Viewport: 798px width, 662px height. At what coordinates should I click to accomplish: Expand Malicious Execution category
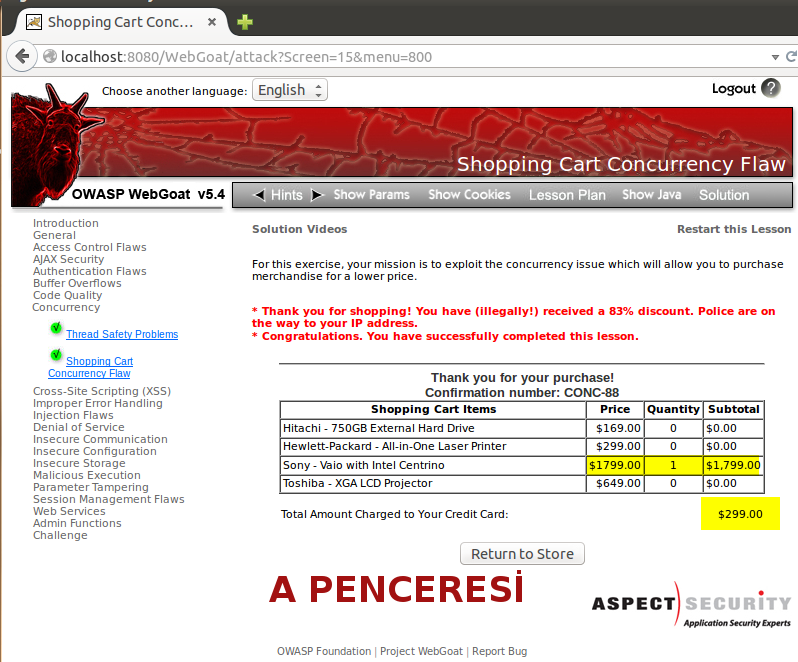pos(87,475)
